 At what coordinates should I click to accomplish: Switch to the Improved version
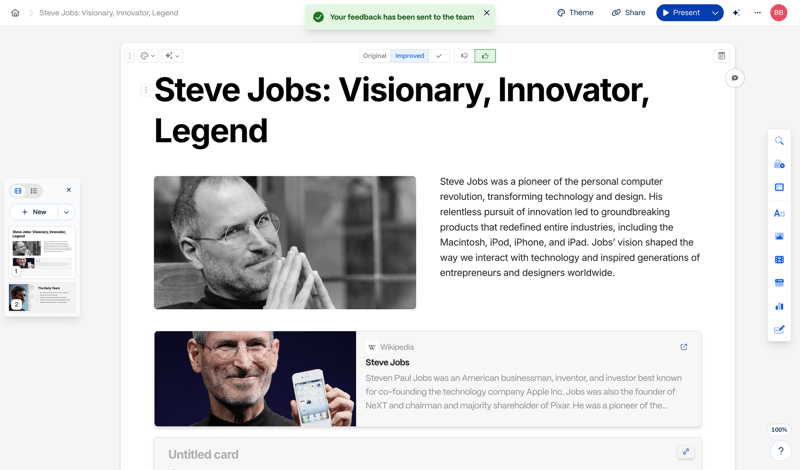click(x=409, y=56)
